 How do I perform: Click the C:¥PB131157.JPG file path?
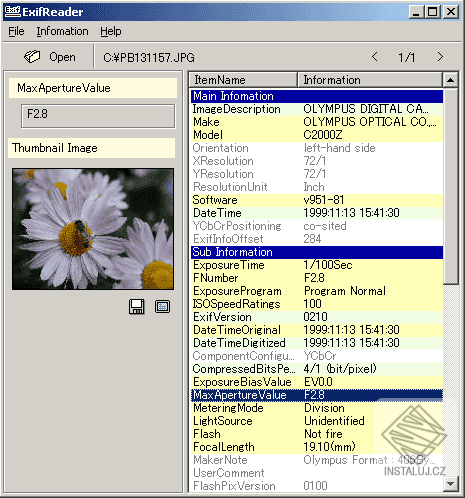149,58
